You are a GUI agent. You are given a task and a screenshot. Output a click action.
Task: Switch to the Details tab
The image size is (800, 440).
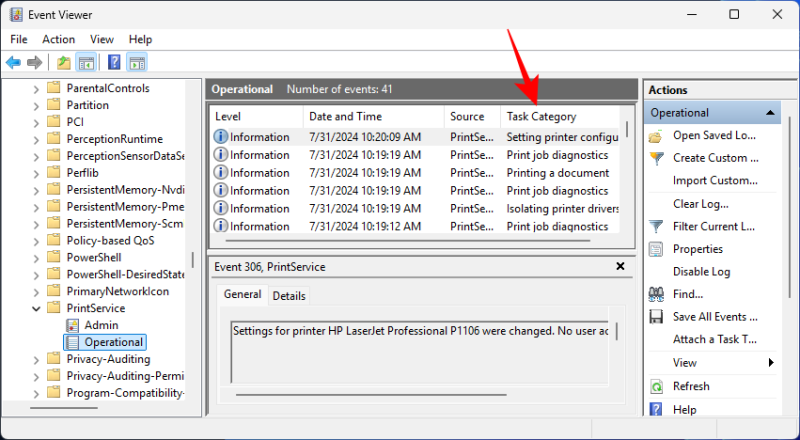(x=289, y=296)
